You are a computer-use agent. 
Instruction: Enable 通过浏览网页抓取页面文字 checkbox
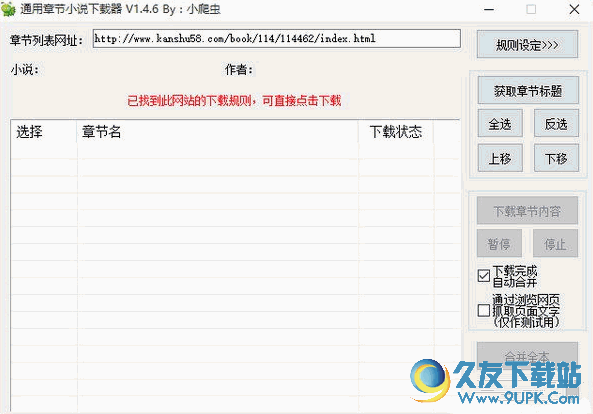point(484,311)
